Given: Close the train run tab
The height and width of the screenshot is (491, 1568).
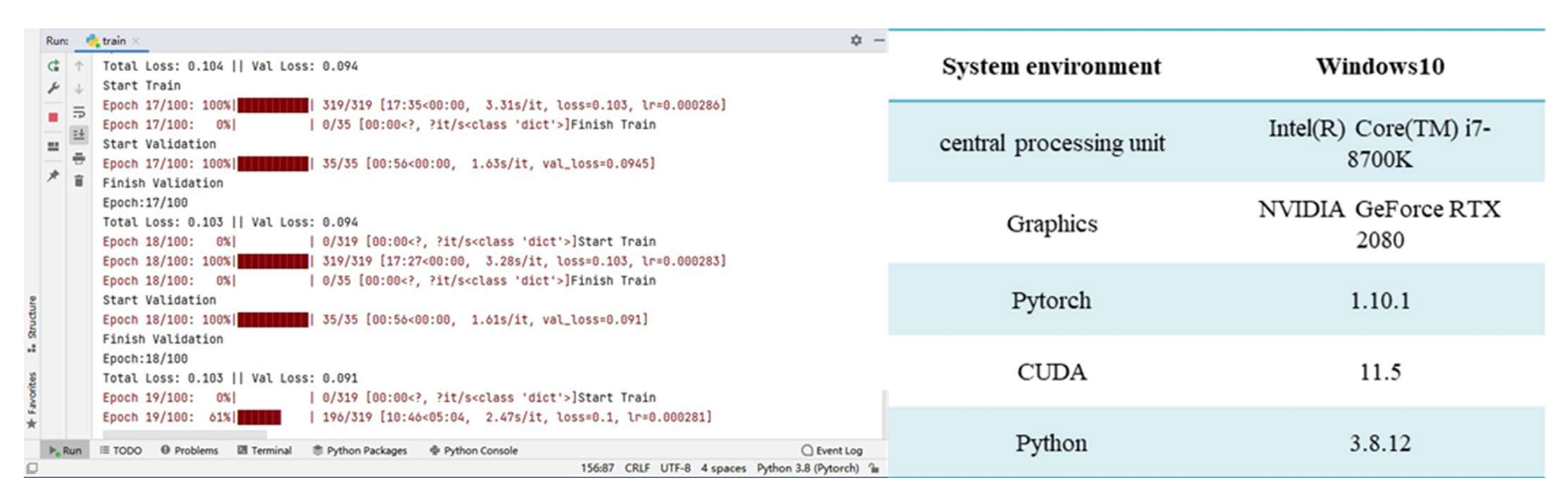Looking at the screenshot, I should 136,41.
